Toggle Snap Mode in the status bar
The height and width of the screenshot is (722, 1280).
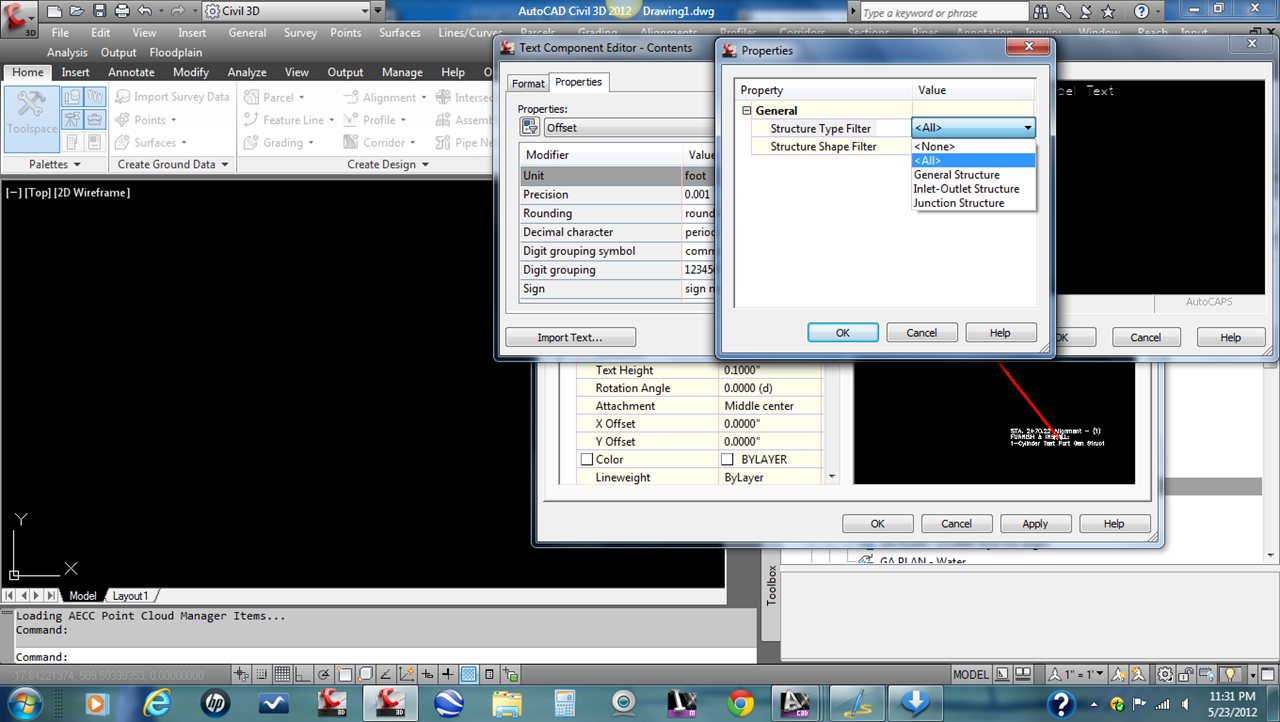coord(261,675)
